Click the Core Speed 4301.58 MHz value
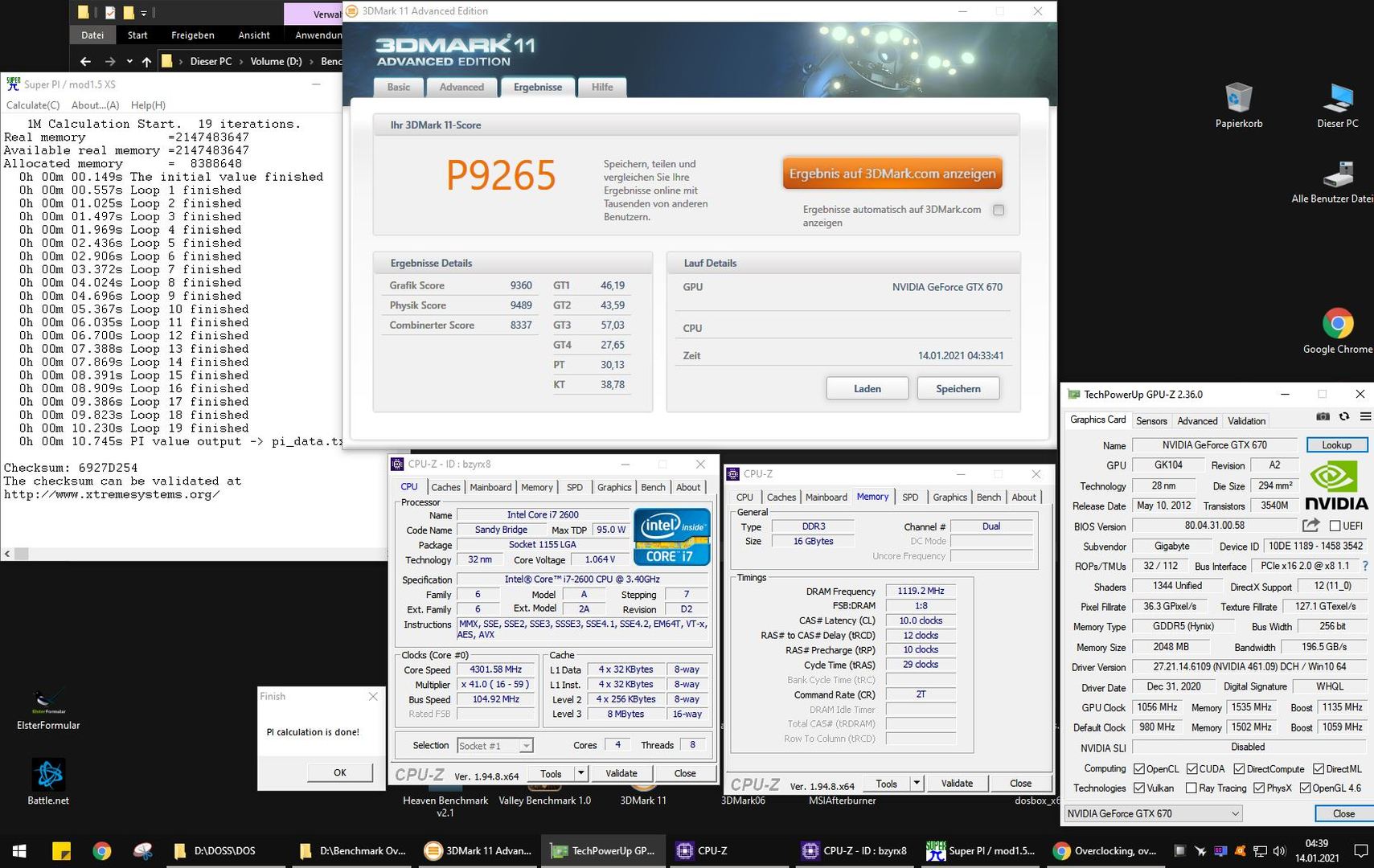This screenshot has width=1374, height=868. tap(495, 669)
